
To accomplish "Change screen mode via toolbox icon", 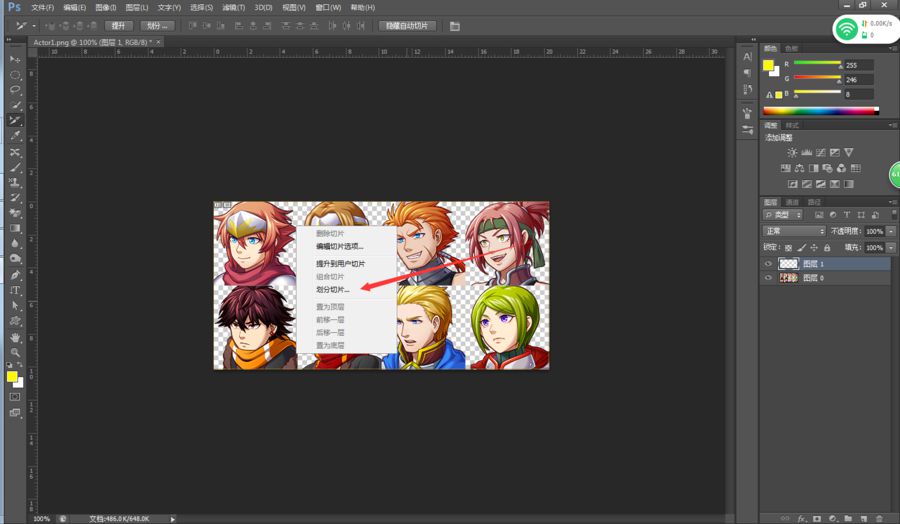I will tap(15, 413).
